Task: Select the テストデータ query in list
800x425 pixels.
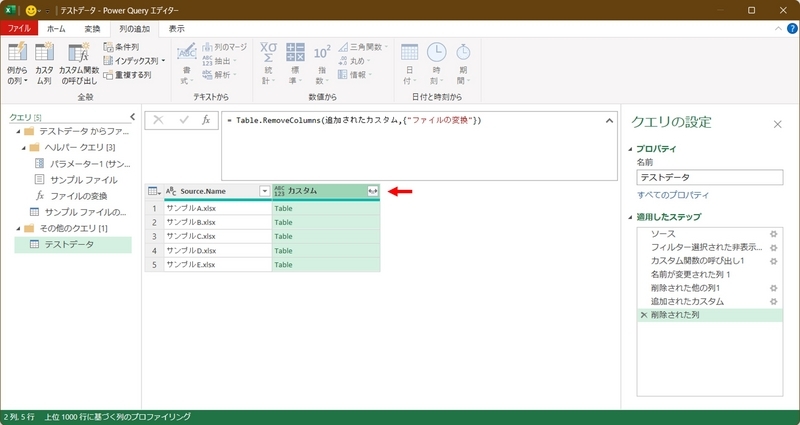Action: [x=73, y=244]
